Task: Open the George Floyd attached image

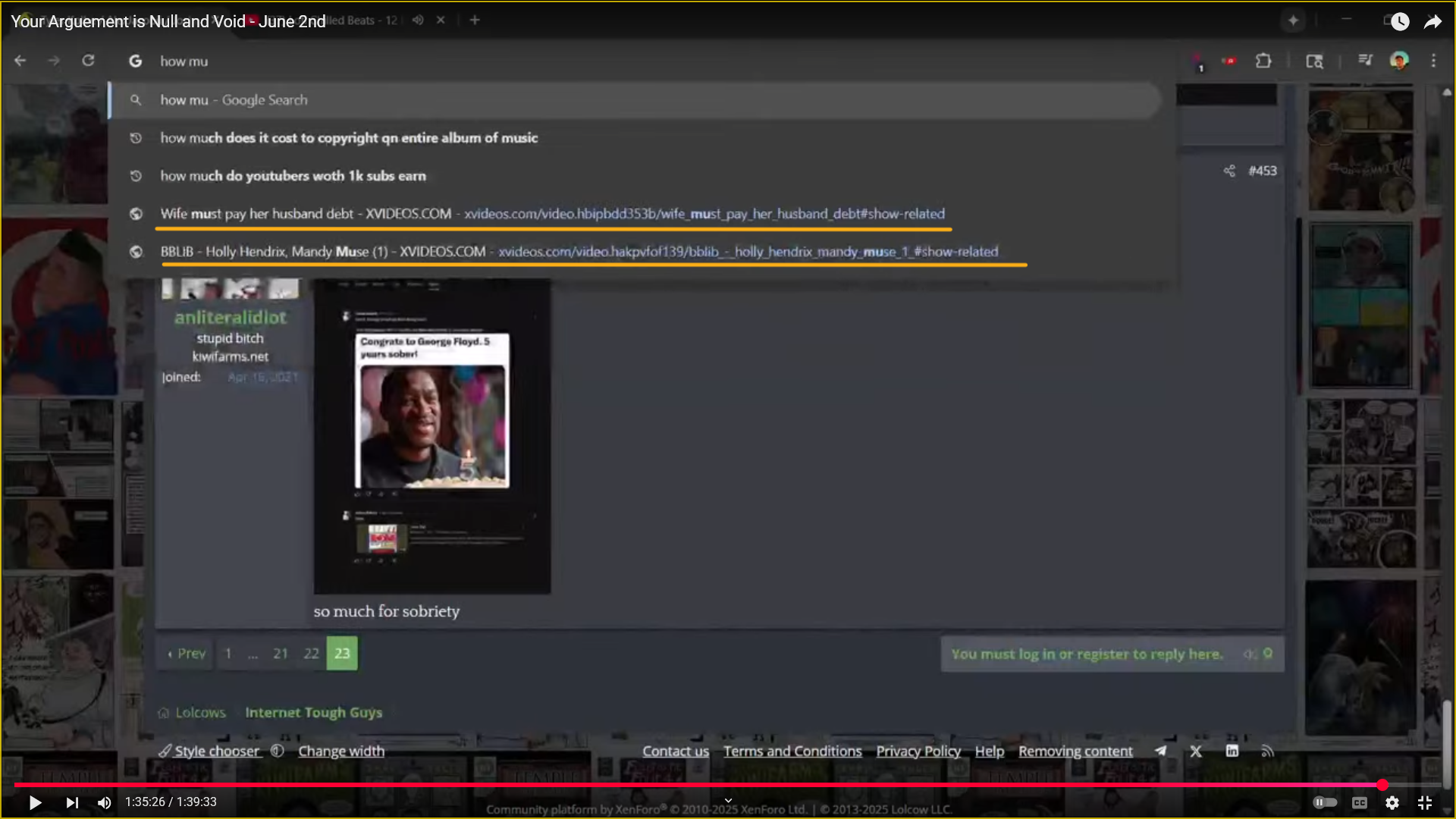Action: pyautogui.click(x=432, y=436)
